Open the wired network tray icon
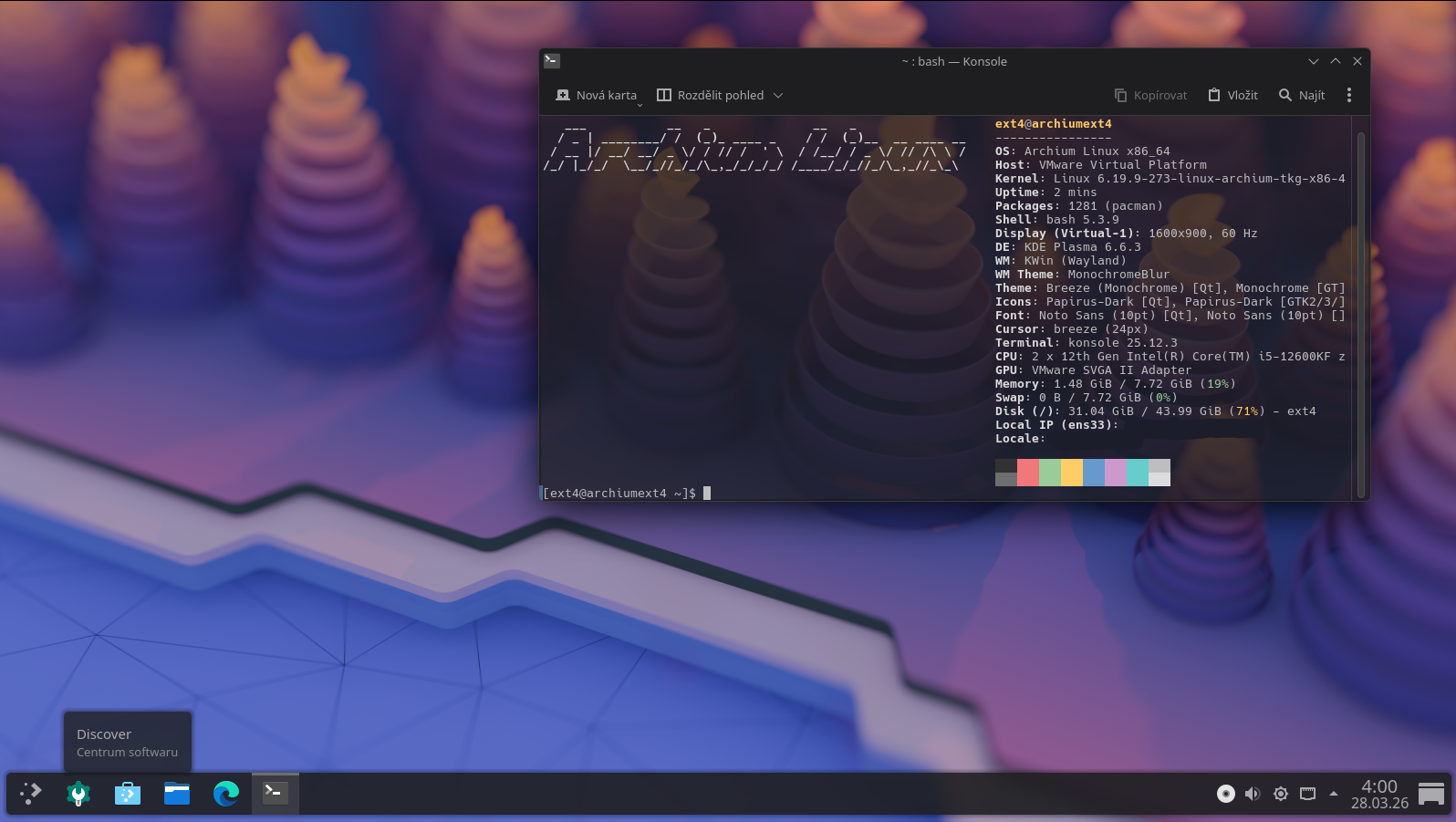1456x822 pixels. pos(1307,794)
